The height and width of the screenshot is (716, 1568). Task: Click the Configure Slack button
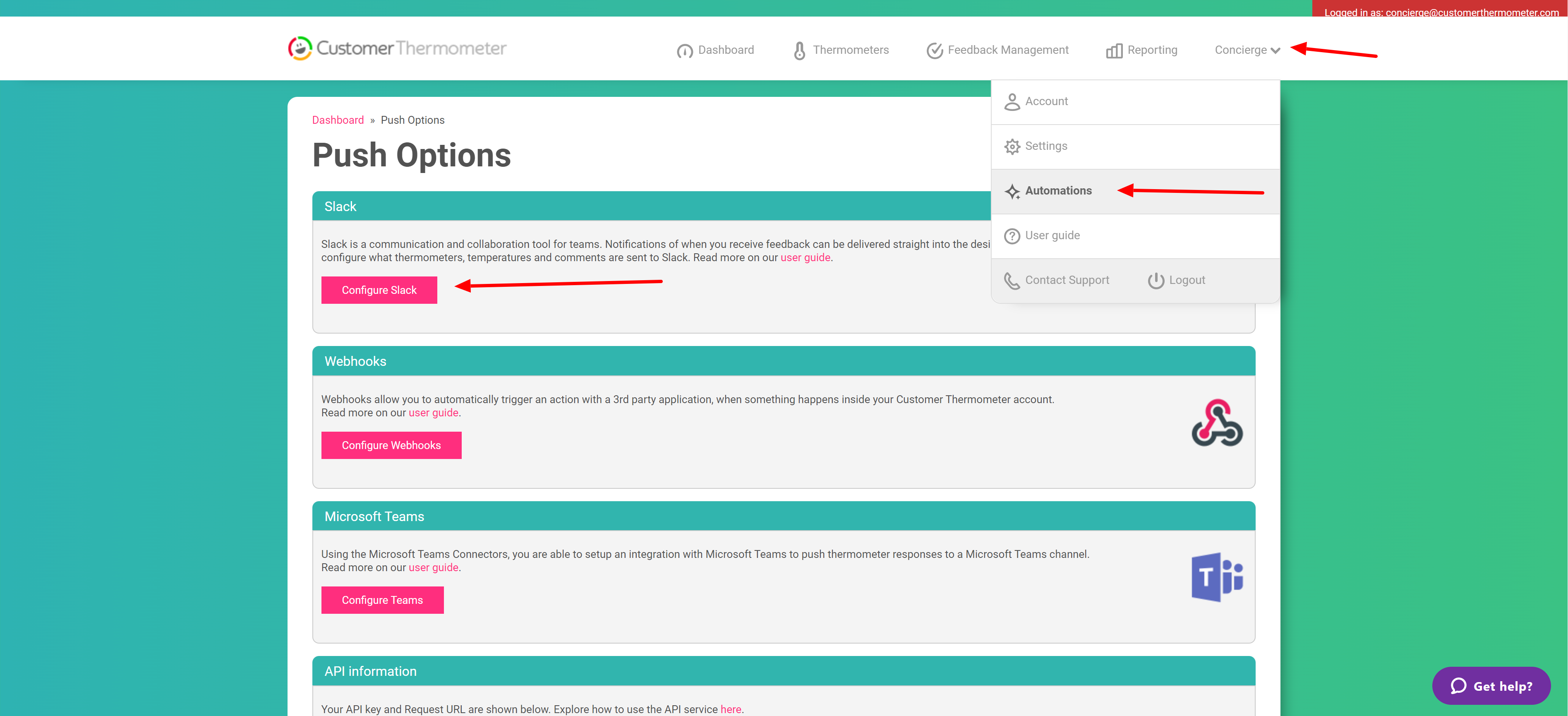coord(379,290)
